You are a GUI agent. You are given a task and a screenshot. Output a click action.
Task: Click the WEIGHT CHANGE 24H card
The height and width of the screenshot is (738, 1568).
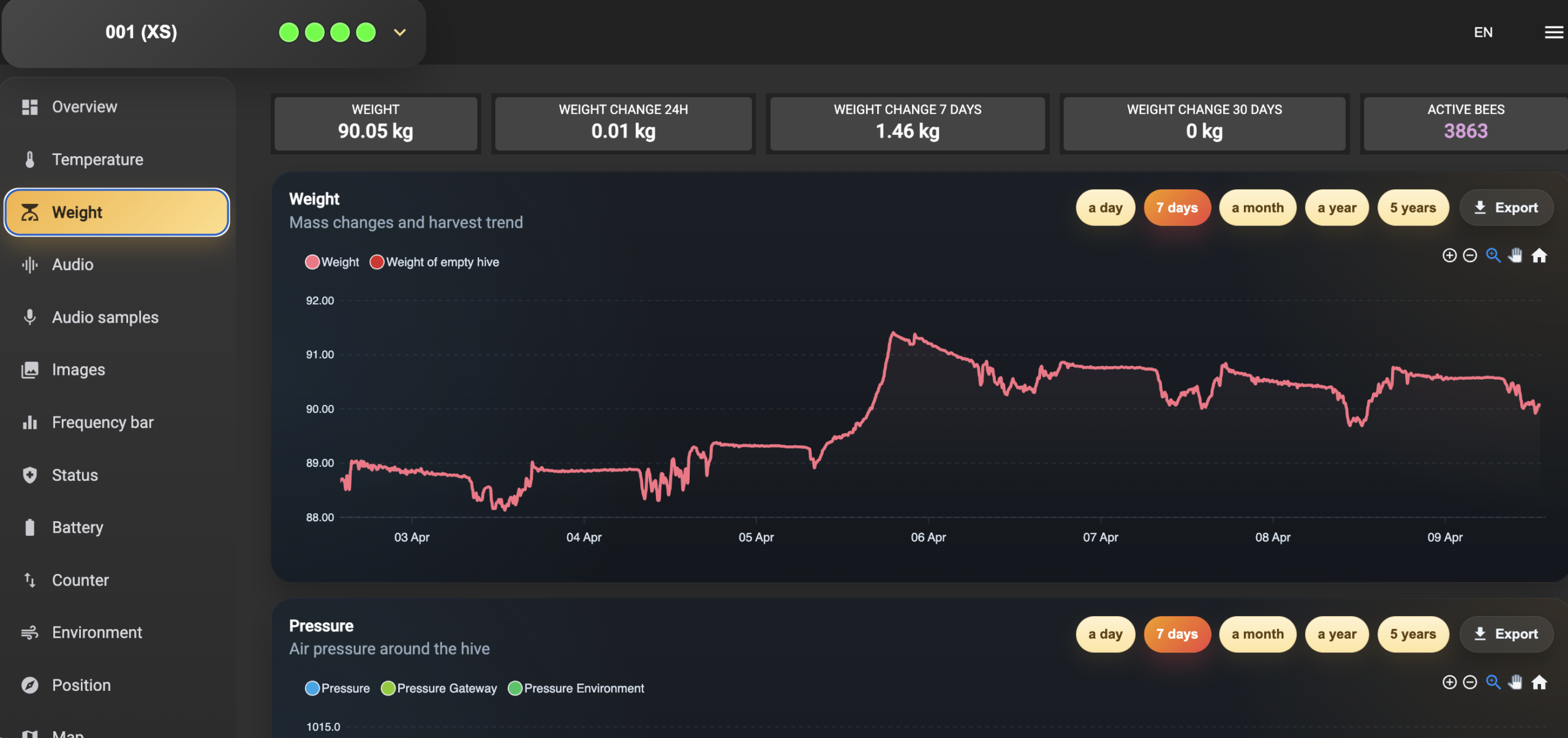coord(623,123)
